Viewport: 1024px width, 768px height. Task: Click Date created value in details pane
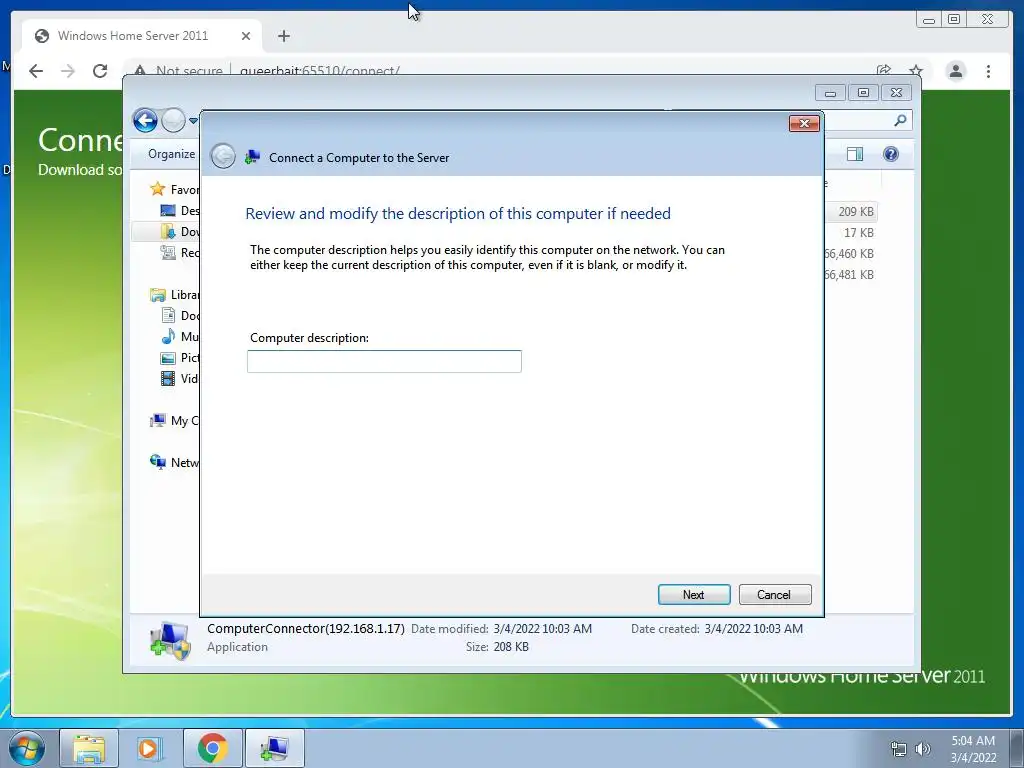click(x=754, y=629)
